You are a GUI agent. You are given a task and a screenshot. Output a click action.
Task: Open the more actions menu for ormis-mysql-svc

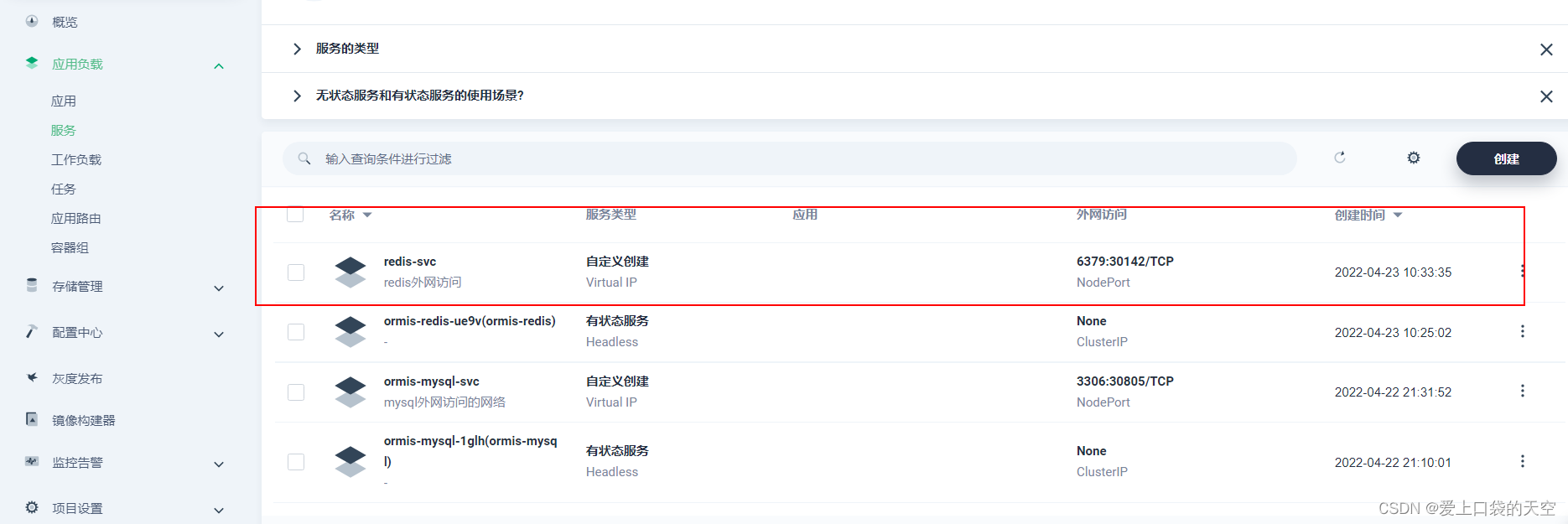[1522, 392]
